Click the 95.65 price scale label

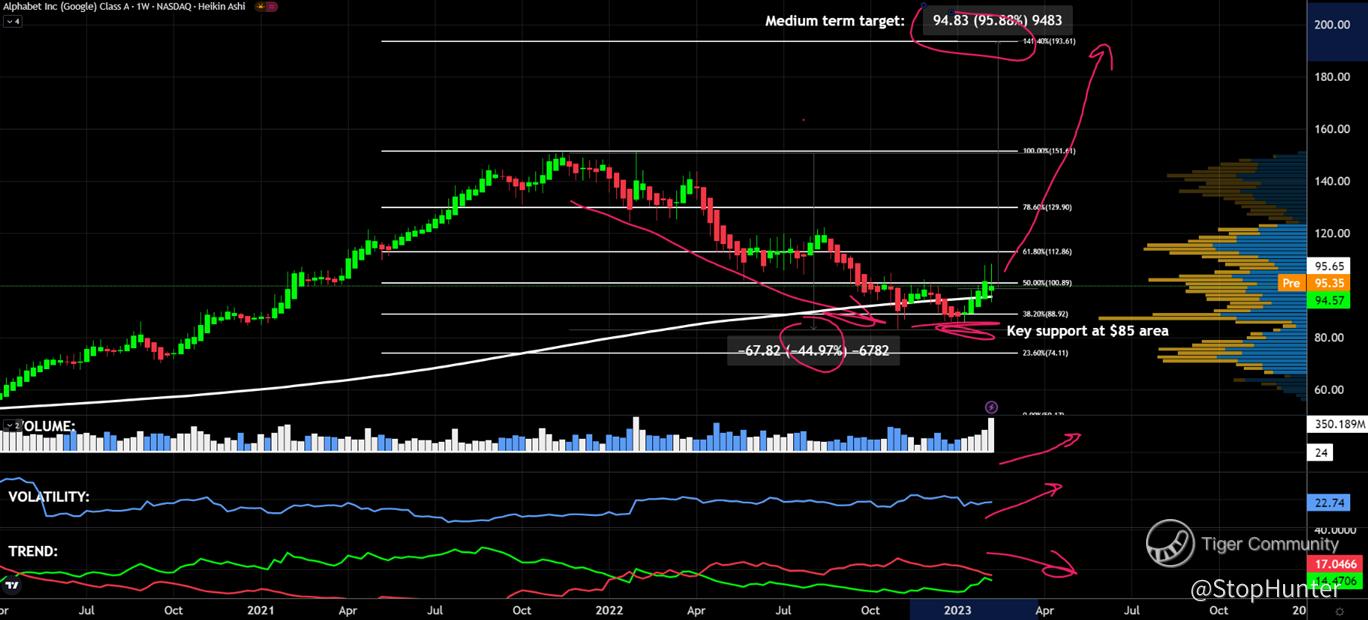(x=1330, y=267)
